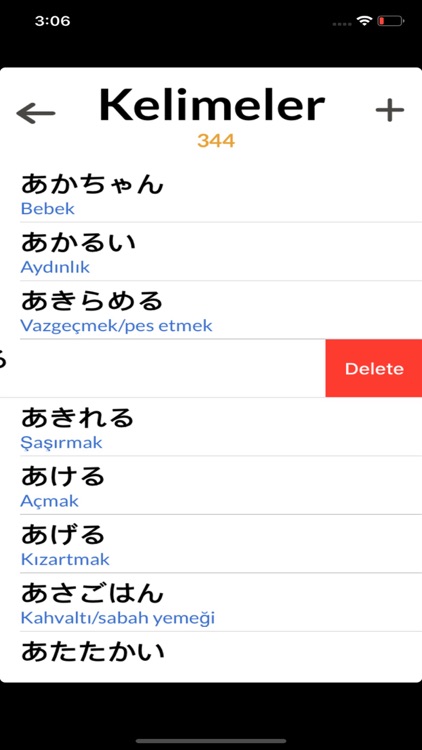
Task: Tap the 3:06 clock in status bar
Action: [52, 21]
